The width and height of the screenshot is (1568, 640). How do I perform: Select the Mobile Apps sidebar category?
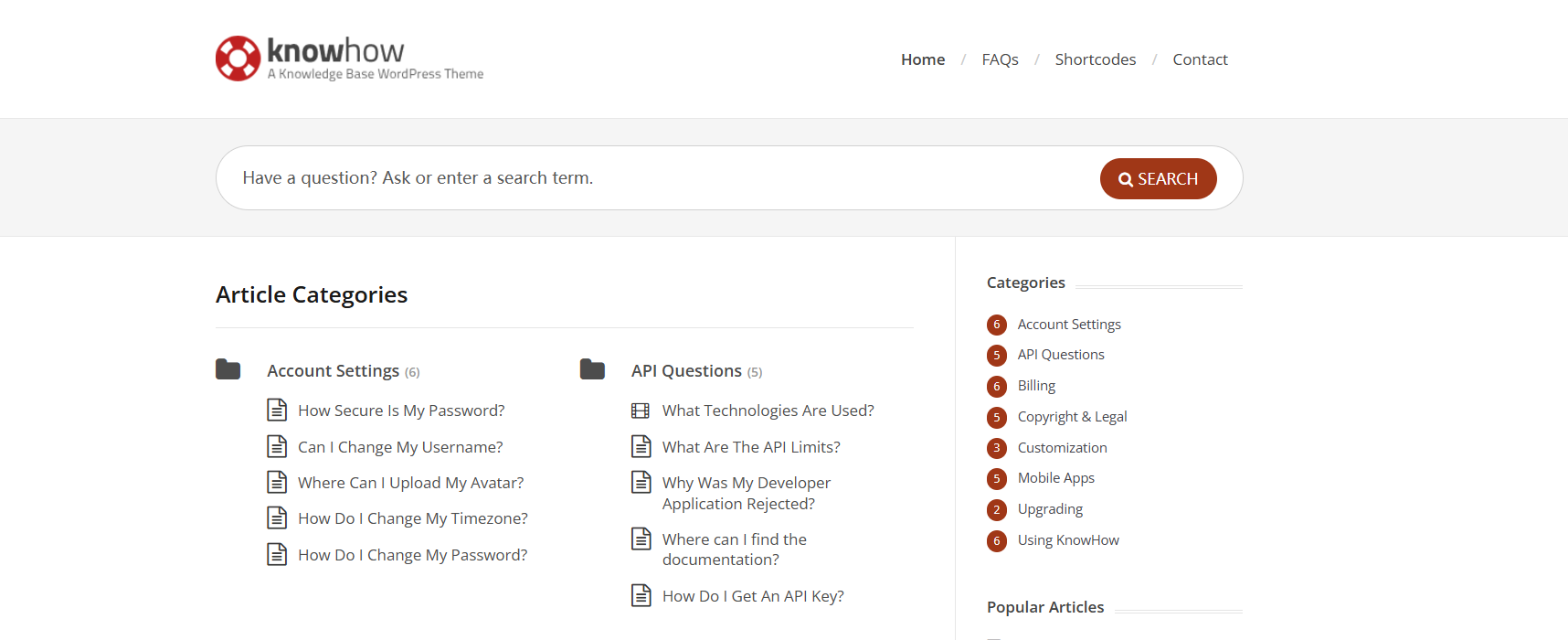click(x=1055, y=478)
